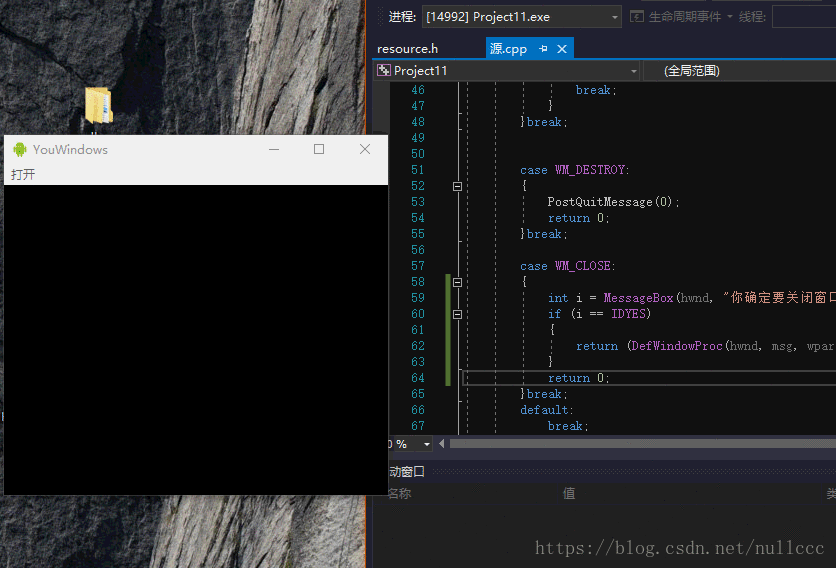Click the Project11 project icon in navigation bar

(383, 70)
